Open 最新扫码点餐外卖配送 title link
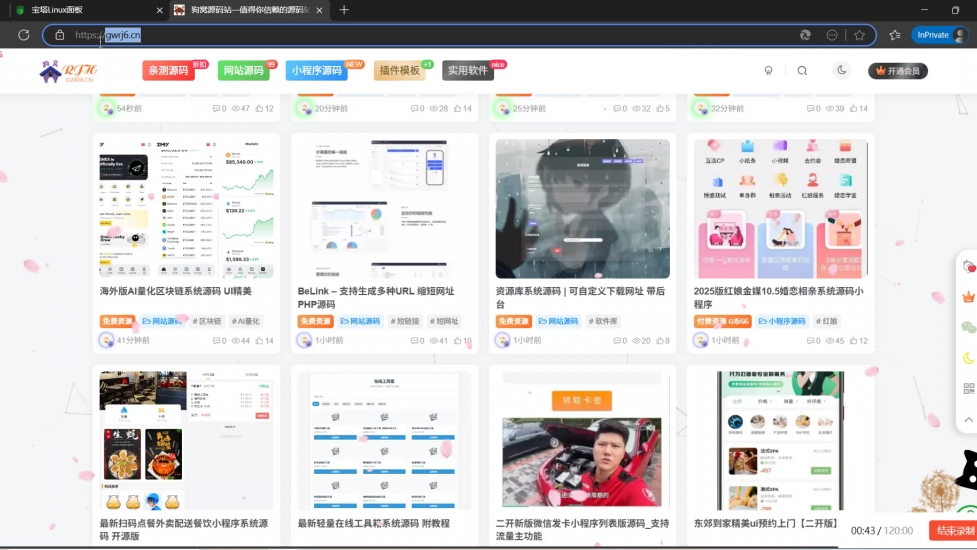 pyautogui.click(x=184, y=529)
